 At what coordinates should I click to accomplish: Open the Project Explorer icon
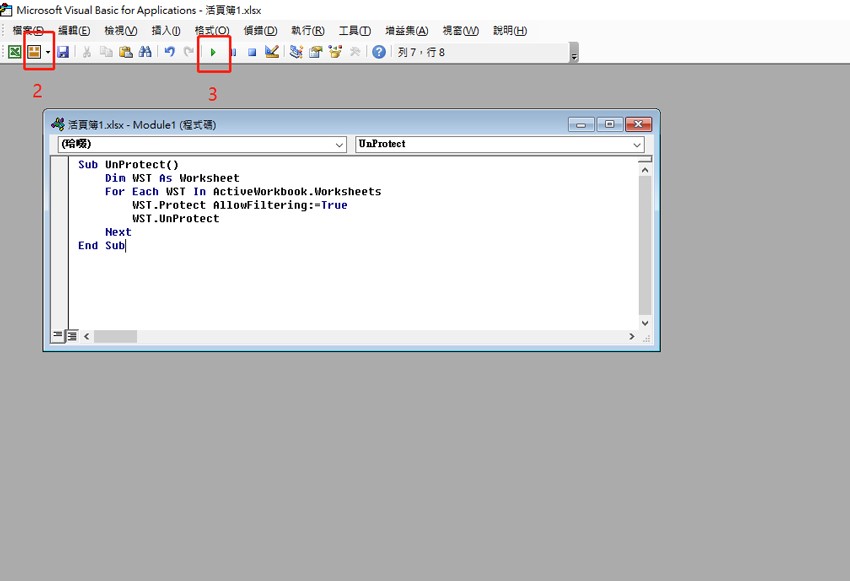[x=296, y=52]
